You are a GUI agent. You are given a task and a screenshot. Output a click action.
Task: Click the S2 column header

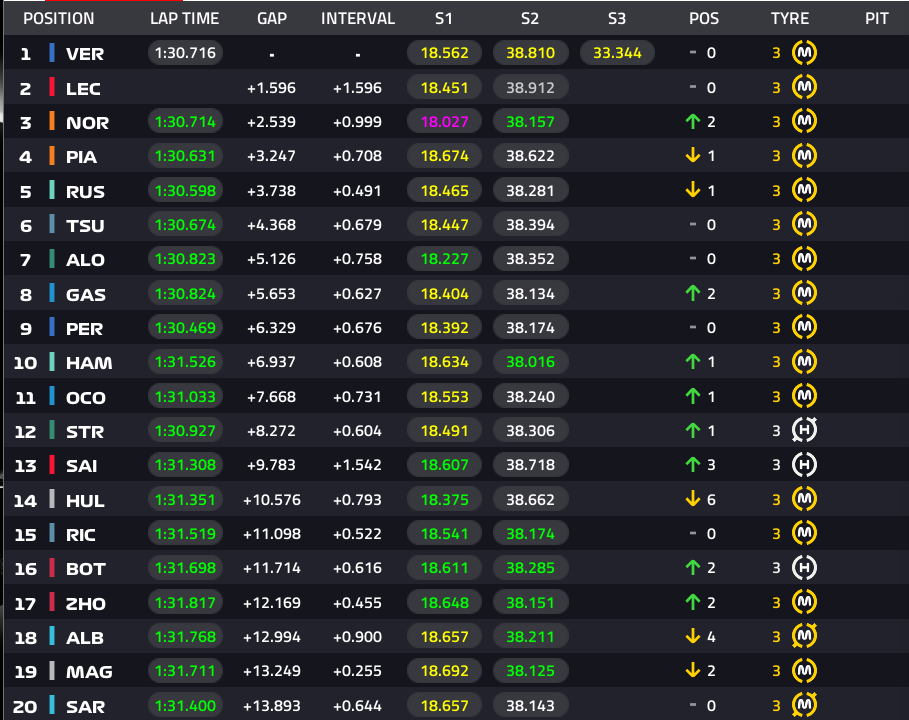[x=530, y=19]
